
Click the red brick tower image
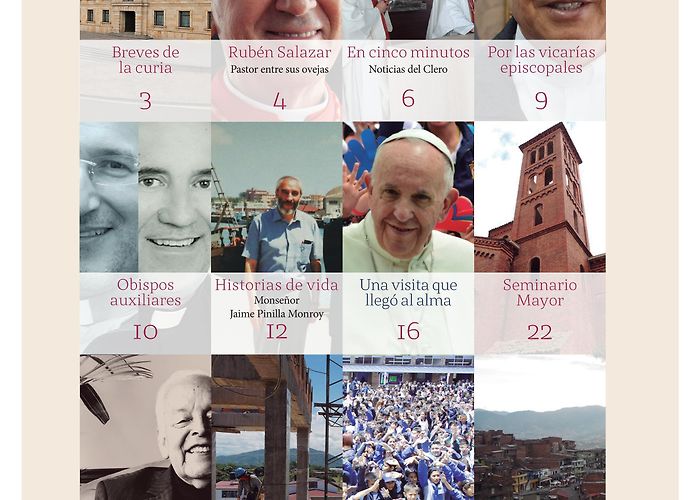(x=540, y=197)
